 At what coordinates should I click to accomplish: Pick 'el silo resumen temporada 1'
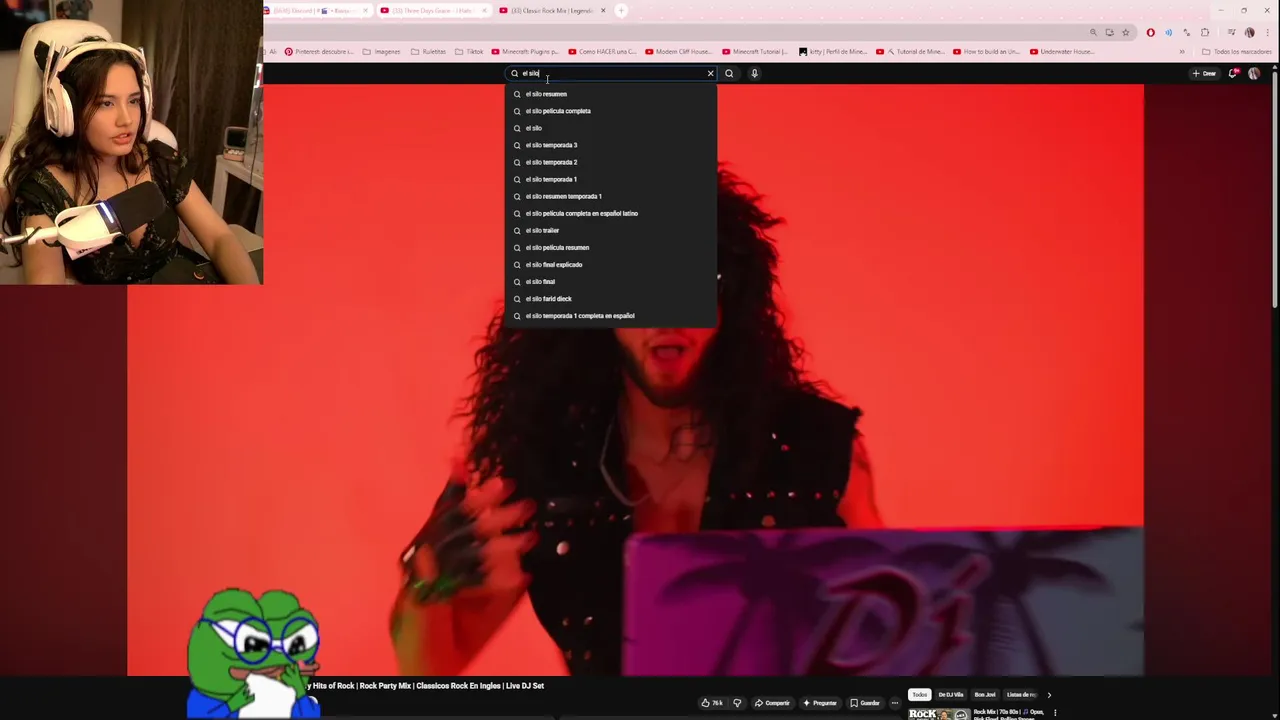(x=611, y=196)
